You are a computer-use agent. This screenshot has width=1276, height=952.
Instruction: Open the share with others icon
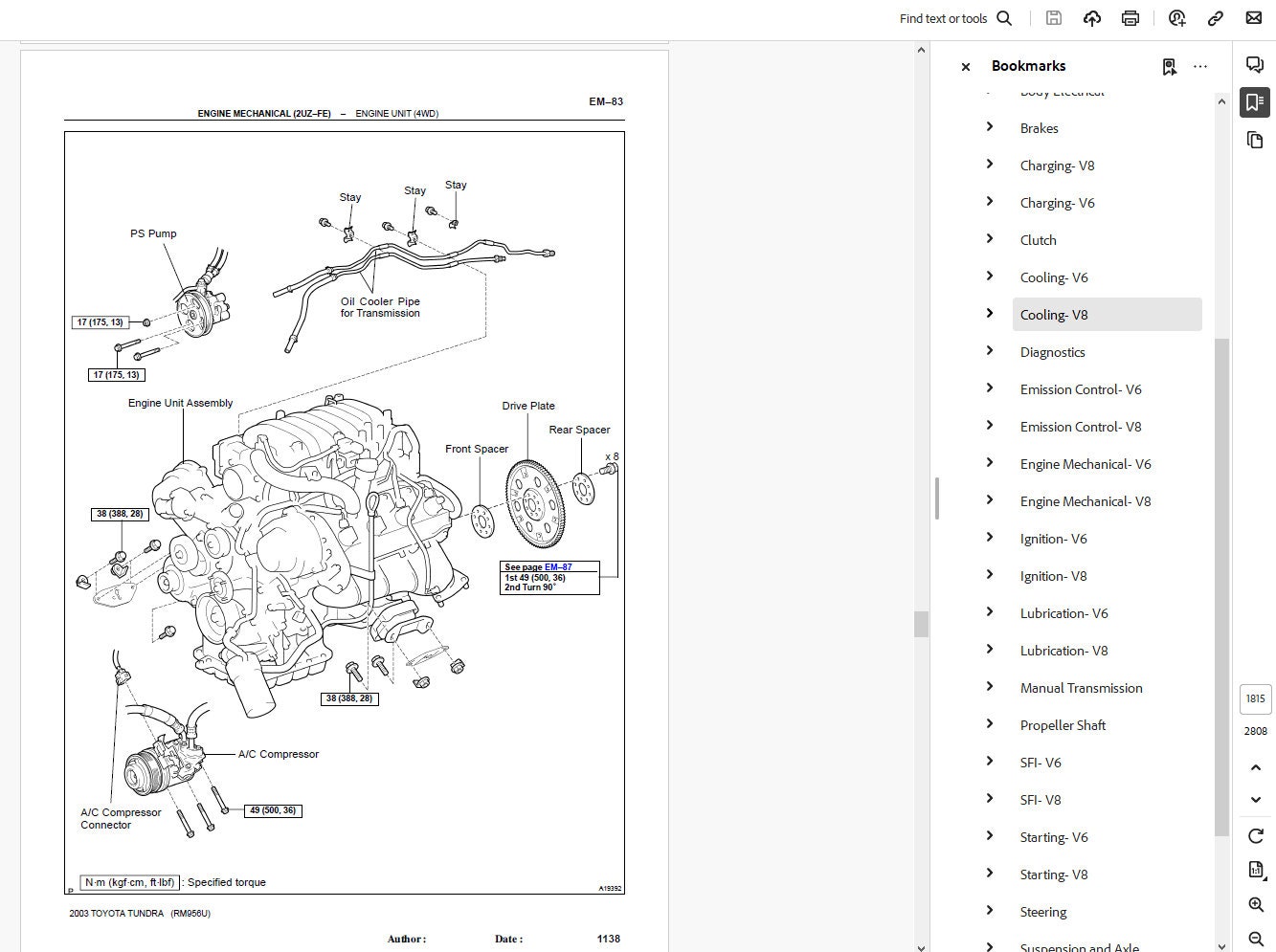click(1177, 18)
